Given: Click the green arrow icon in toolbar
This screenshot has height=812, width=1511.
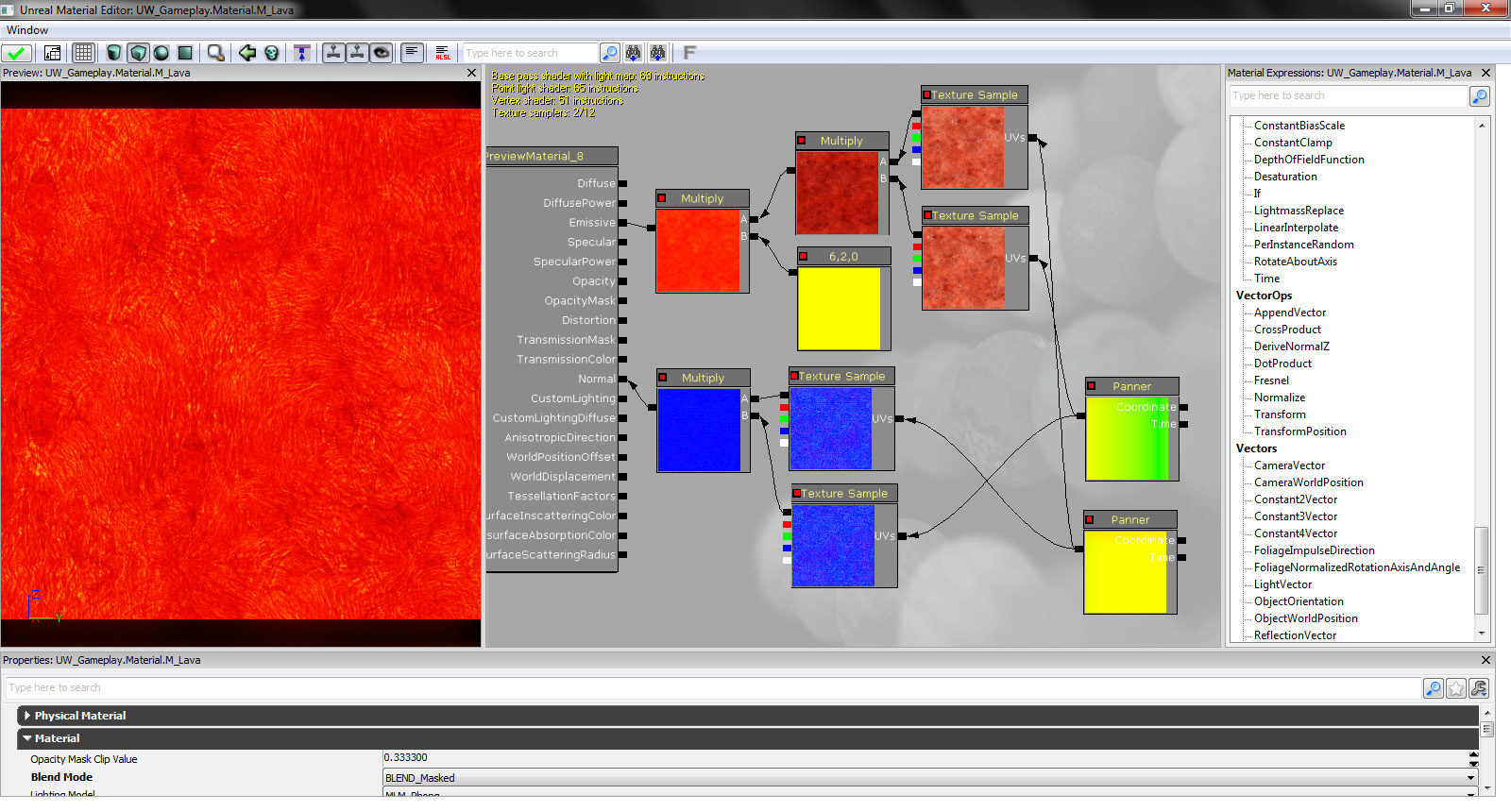Looking at the screenshot, I should (x=247, y=53).
